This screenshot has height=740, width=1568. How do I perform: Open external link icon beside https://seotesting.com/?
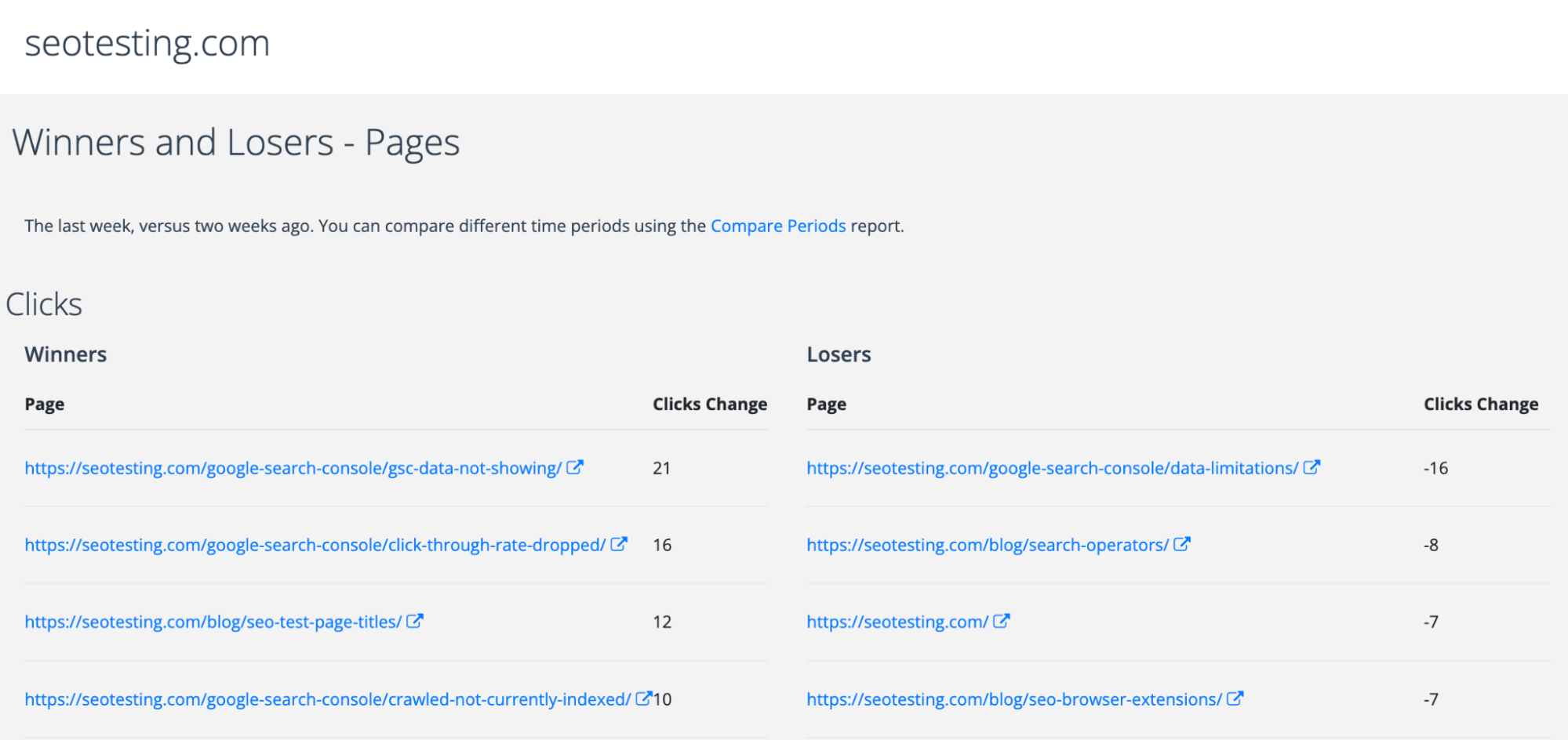point(1002,621)
